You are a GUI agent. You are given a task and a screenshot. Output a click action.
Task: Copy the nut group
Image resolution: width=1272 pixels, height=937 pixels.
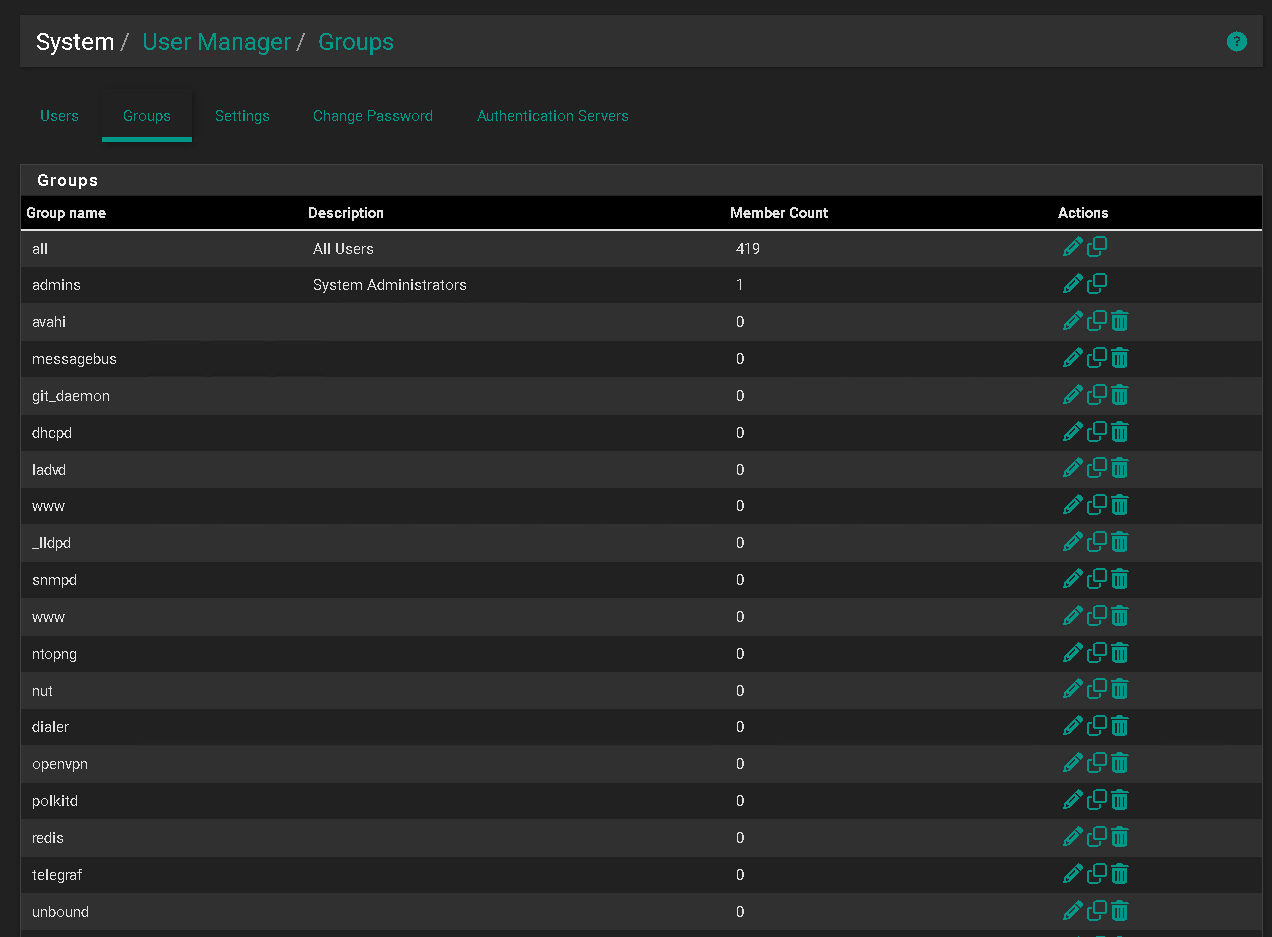pyautogui.click(x=1097, y=689)
